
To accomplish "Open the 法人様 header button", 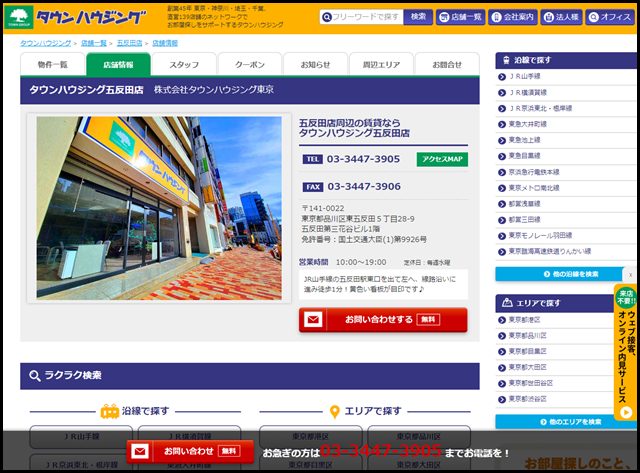I will tap(562, 17).
